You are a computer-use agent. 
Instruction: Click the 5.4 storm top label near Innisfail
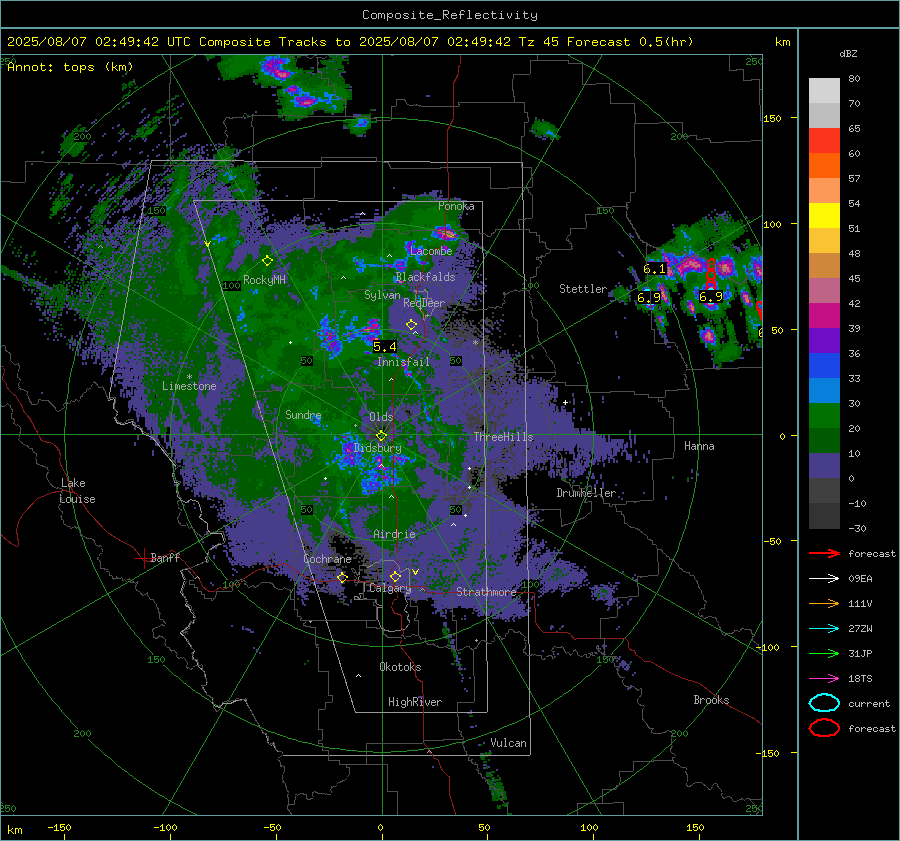click(x=385, y=346)
